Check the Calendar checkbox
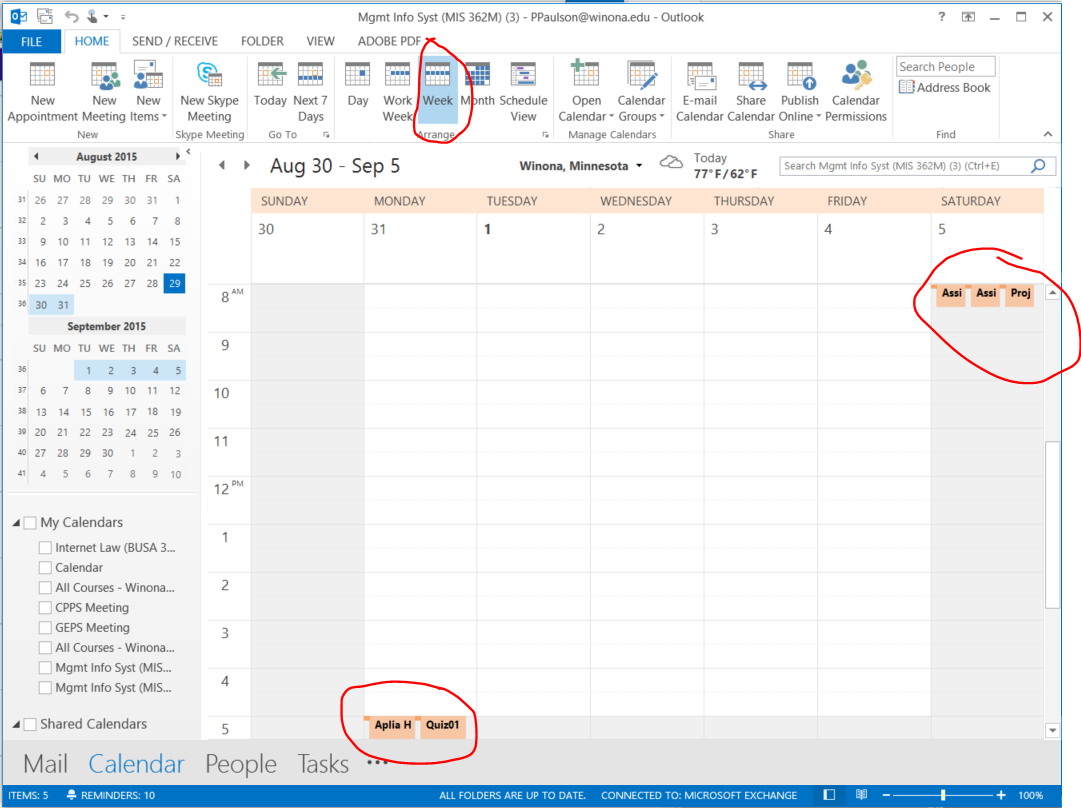Viewport: 1081px width, 808px height. 46,567
